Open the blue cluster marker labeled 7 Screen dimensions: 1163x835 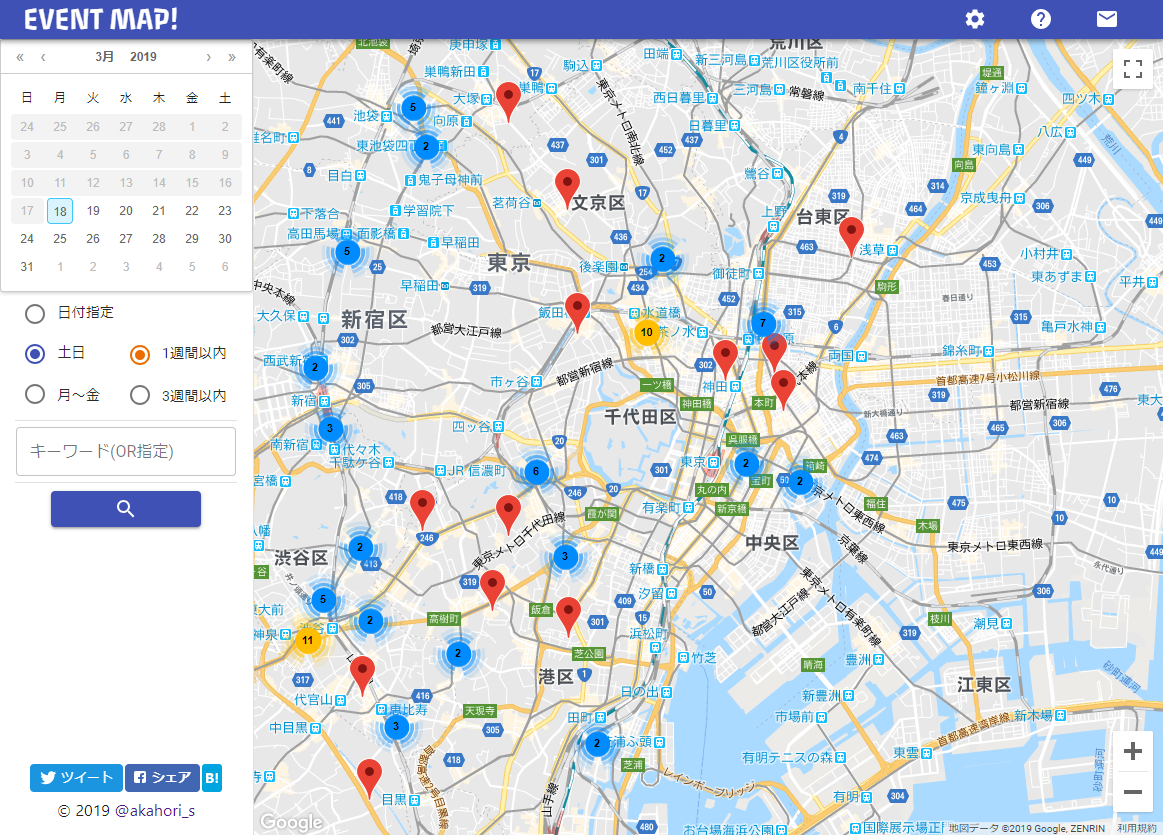tap(762, 323)
